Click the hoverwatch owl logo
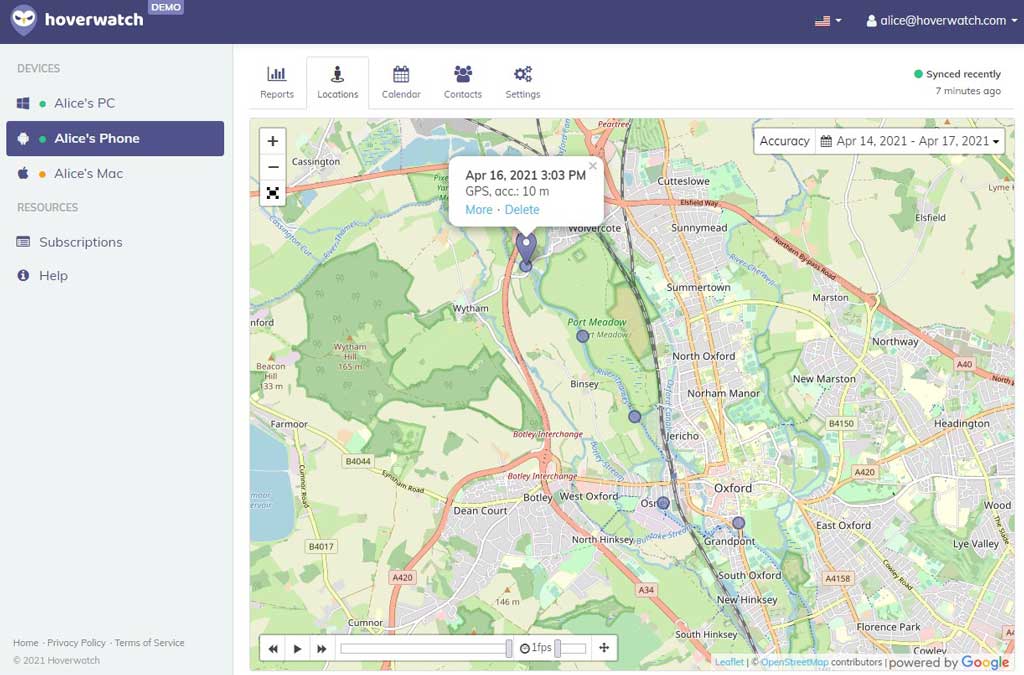This screenshot has width=1024, height=675. click(x=24, y=20)
